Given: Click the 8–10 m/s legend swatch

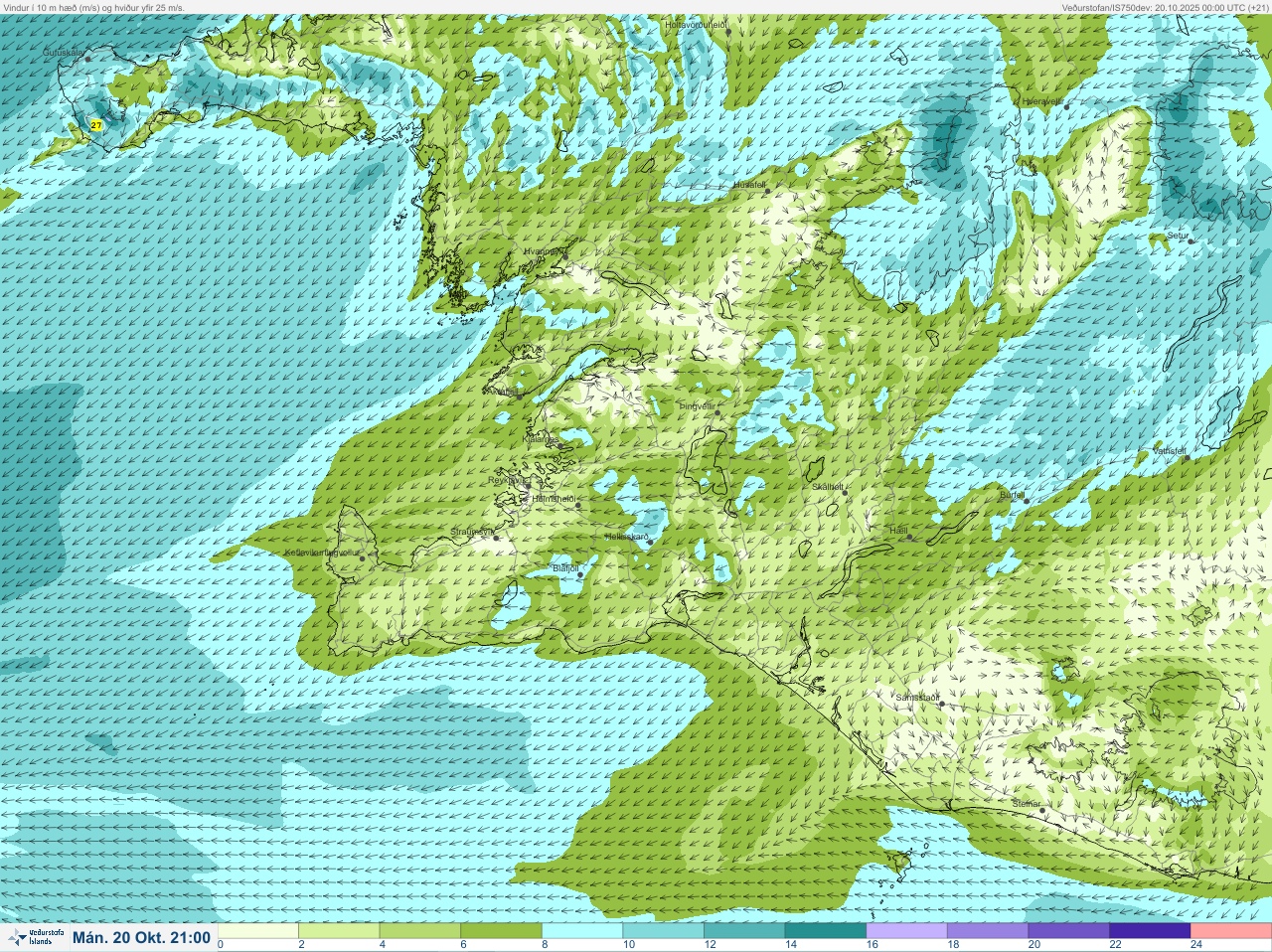Looking at the screenshot, I should point(582,931).
